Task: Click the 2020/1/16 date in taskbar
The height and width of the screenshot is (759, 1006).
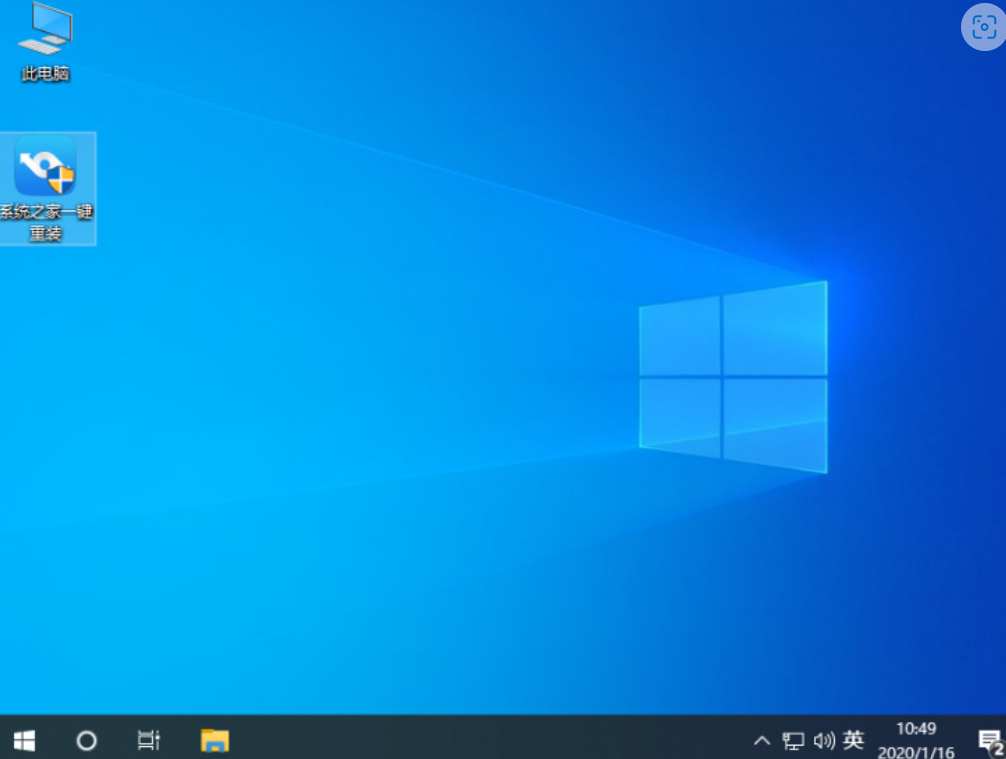Action: click(x=915, y=752)
